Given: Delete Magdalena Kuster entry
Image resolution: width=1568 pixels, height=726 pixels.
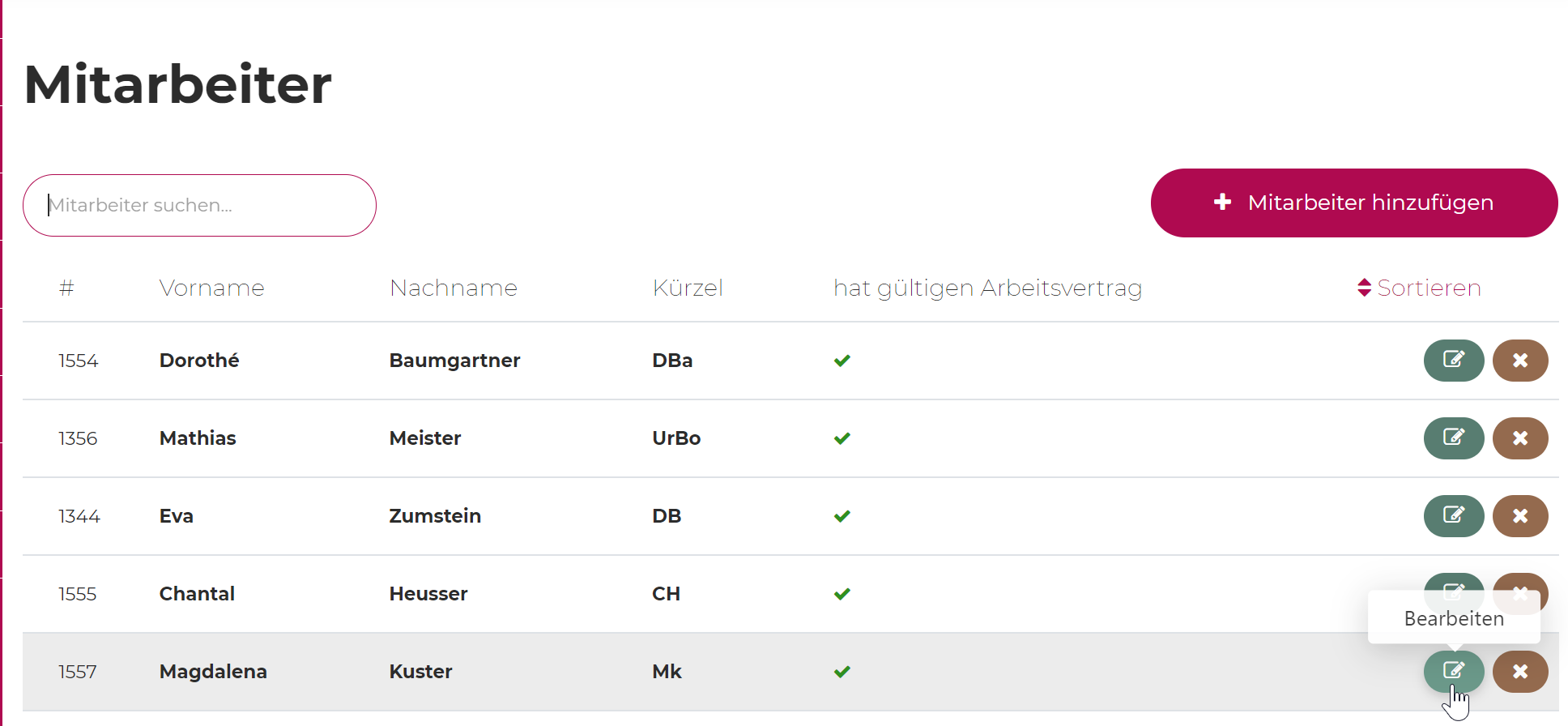Looking at the screenshot, I should 1519,672.
